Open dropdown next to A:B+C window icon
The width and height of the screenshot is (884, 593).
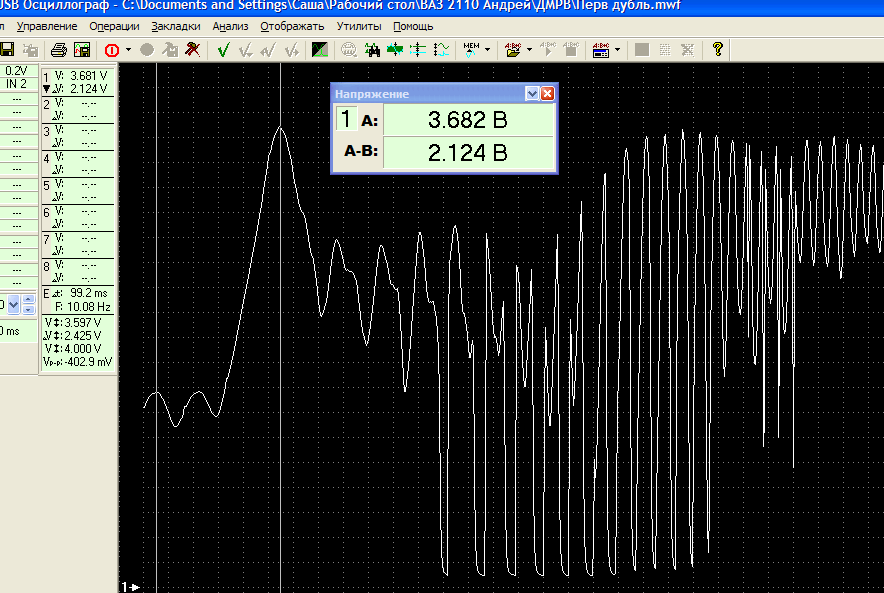pyautogui.click(x=617, y=50)
